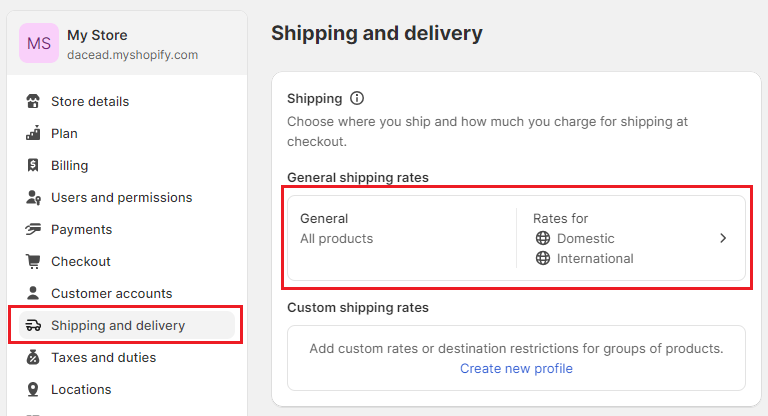Click the Billing receipt icon
Image resolution: width=768 pixels, height=416 pixels.
(33, 165)
